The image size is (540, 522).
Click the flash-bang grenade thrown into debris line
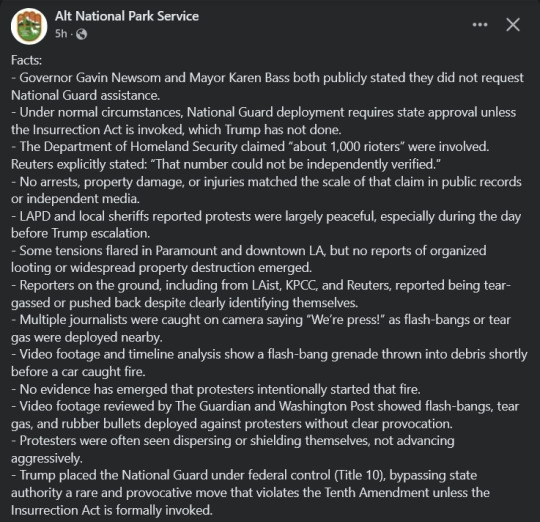click(x=269, y=363)
